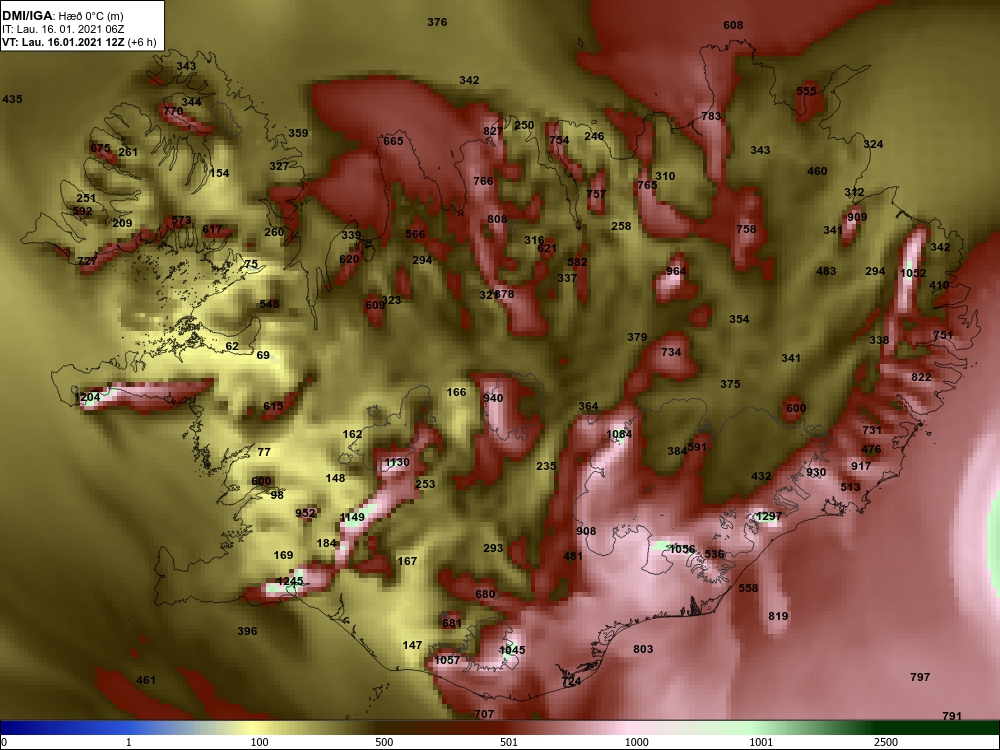Pick the 1149 value on the map
The width and height of the screenshot is (1000, 750).
coord(352,517)
